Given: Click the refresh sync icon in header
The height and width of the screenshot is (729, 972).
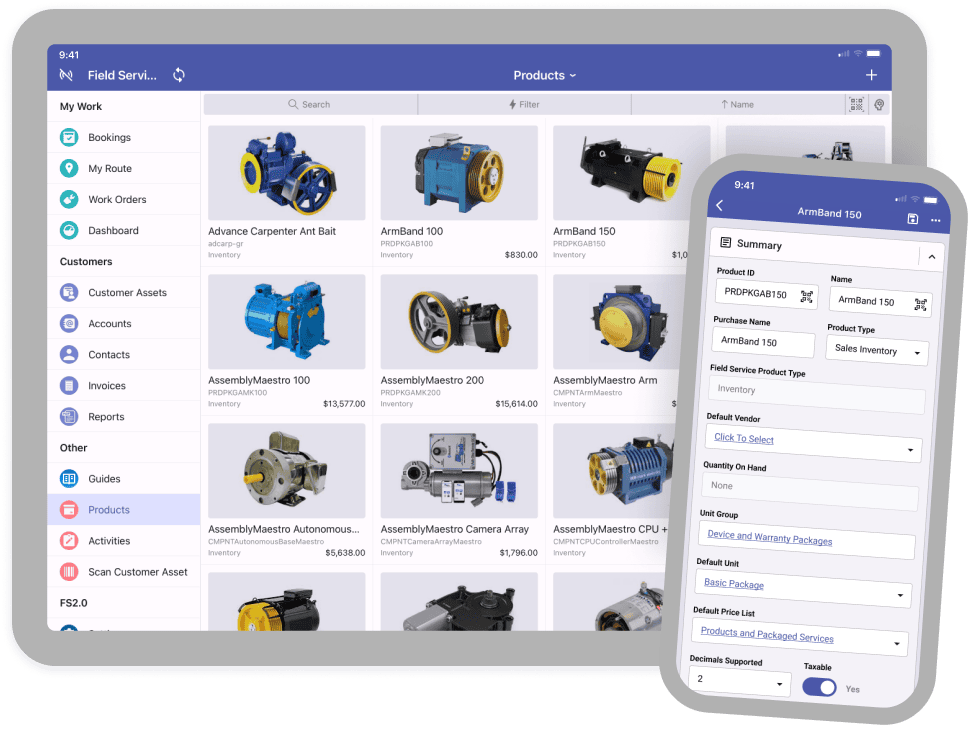Looking at the screenshot, I should pos(179,75).
